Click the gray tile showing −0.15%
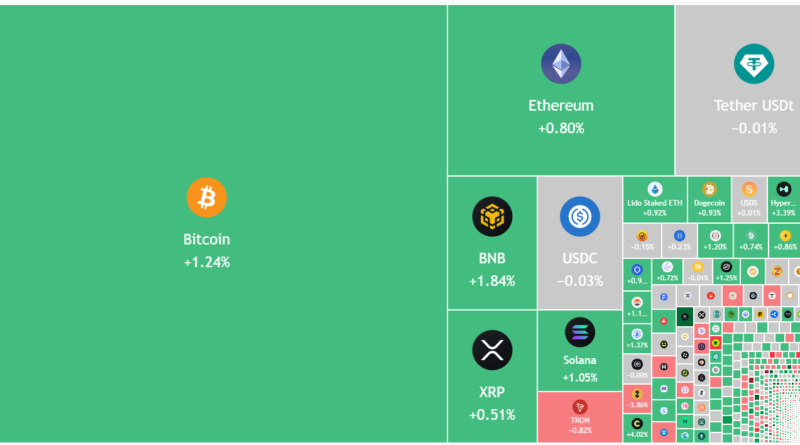This screenshot has height=445, width=800. [643, 239]
